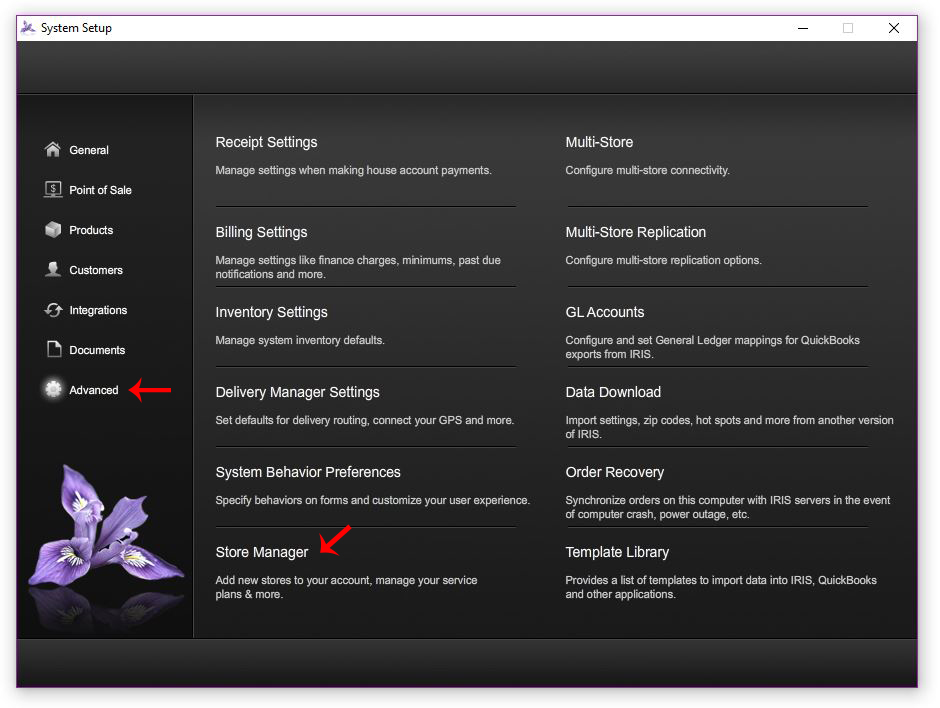Select Documents in the sidebar
The width and height of the screenshot is (940, 708).
click(x=97, y=350)
